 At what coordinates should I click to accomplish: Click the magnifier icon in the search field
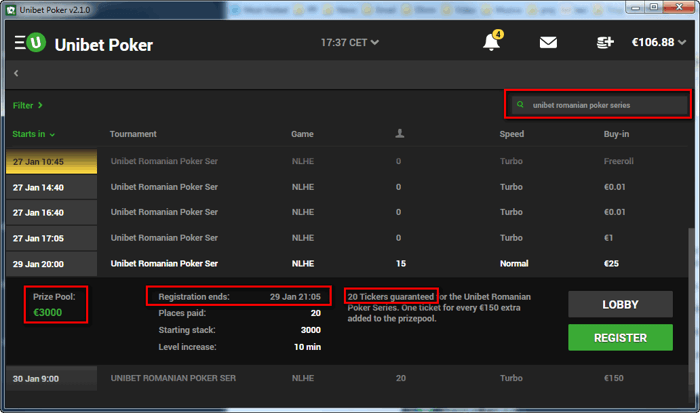coord(520,104)
